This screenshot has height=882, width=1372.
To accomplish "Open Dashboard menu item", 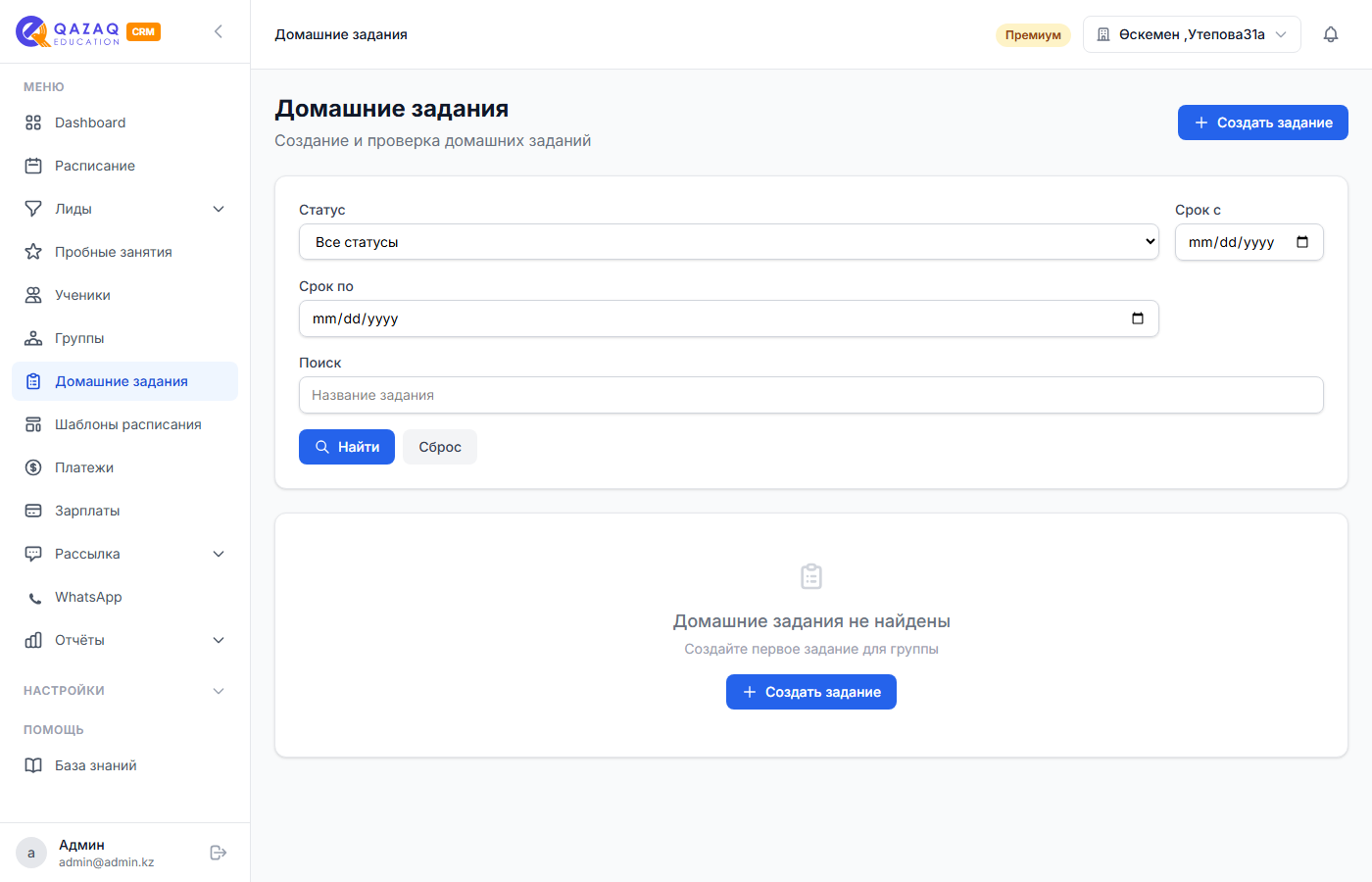I will [x=124, y=122].
